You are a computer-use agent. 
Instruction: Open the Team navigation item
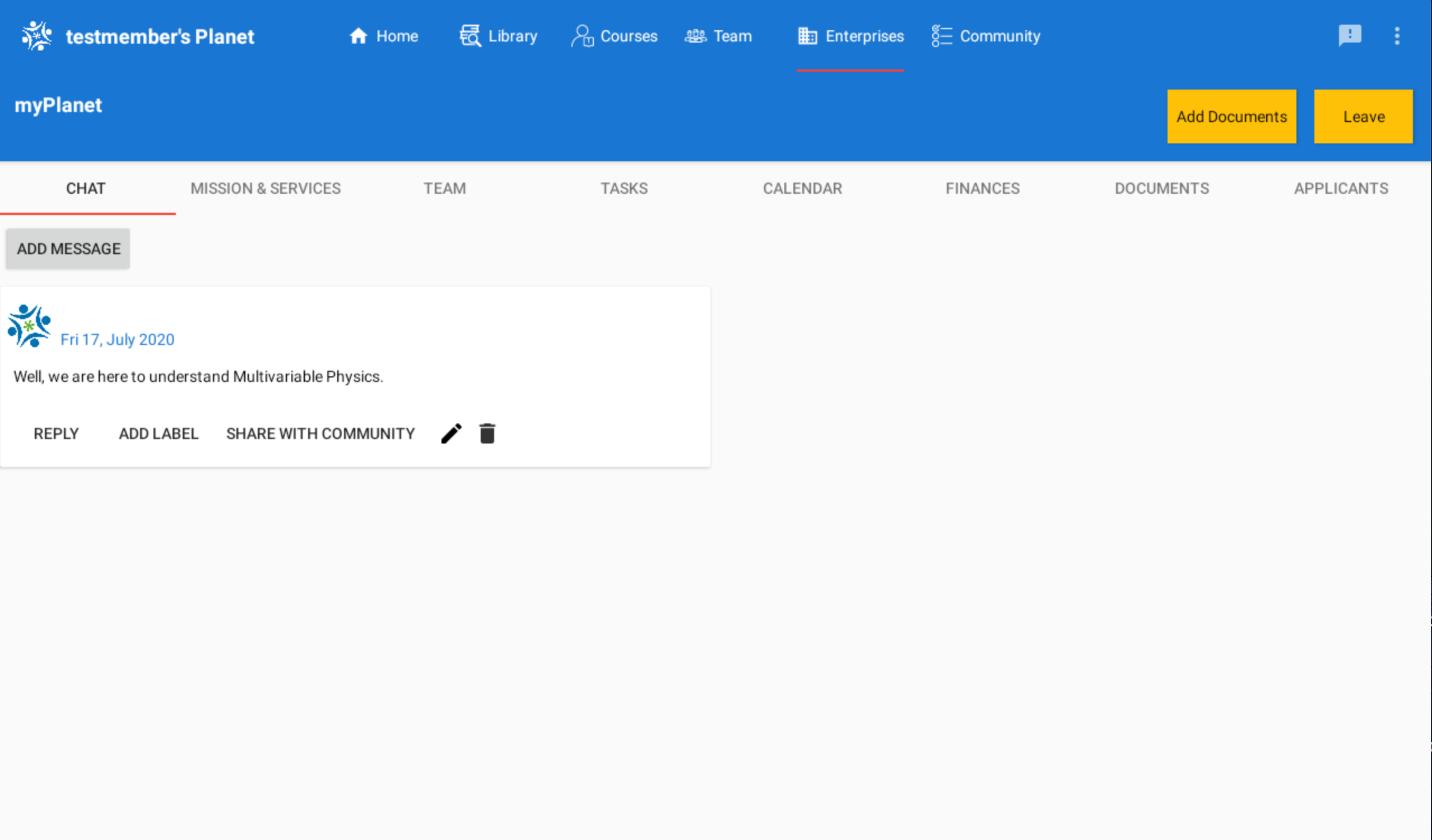[x=718, y=36]
